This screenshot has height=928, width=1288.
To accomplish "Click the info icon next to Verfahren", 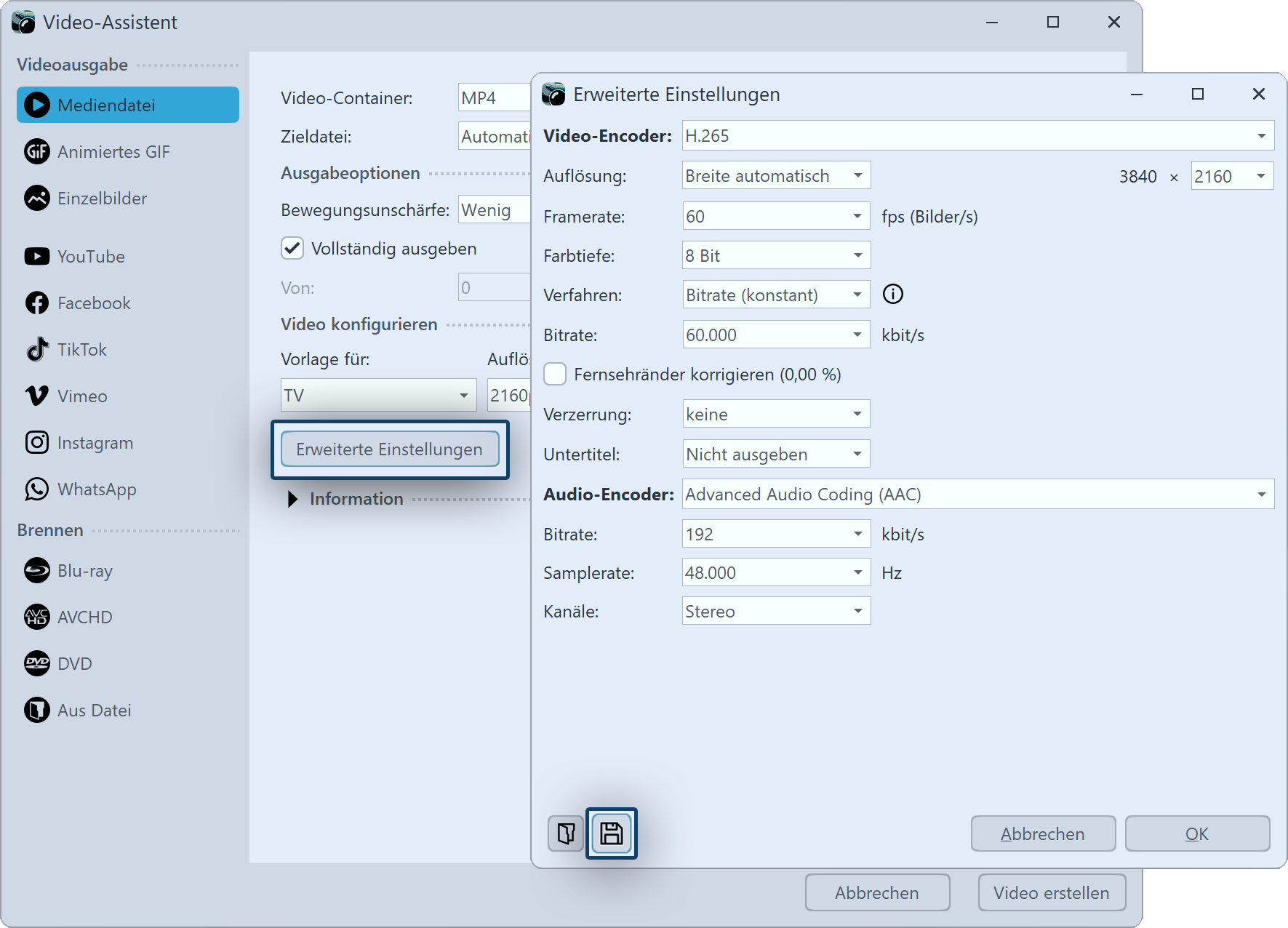I will (x=892, y=294).
